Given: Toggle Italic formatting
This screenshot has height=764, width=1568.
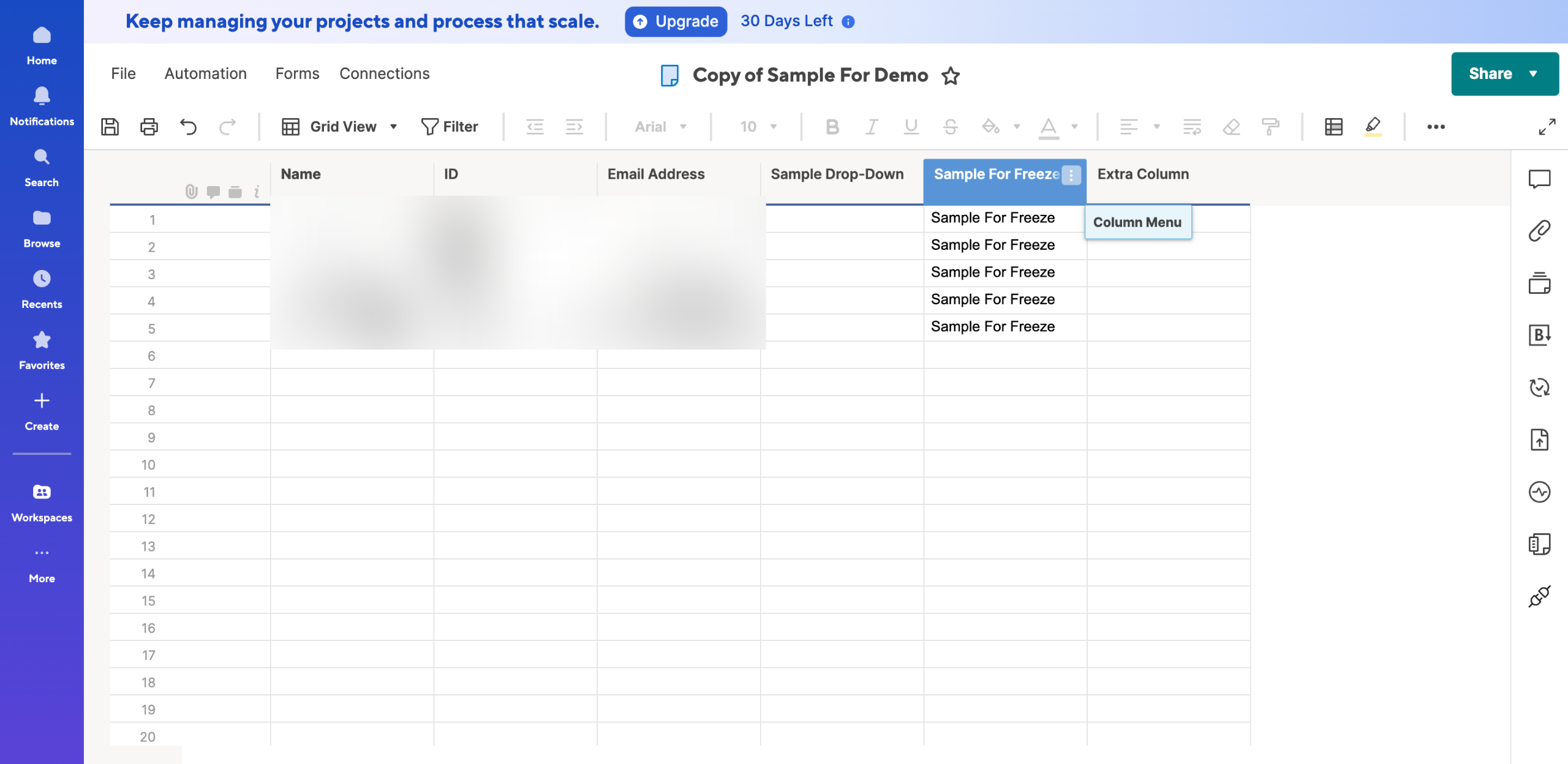Looking at the screenshot, I should click(x=871, y=127).
